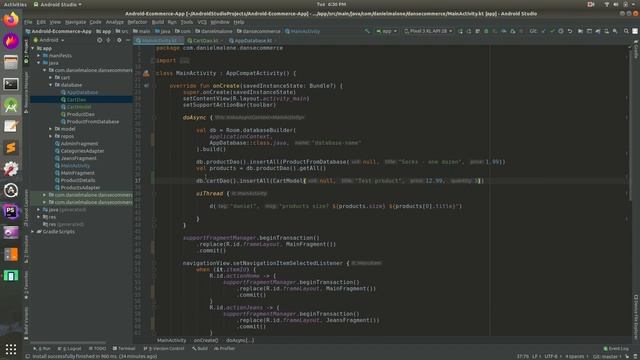Click the green Git commit checkmark icon

(552, 31)
